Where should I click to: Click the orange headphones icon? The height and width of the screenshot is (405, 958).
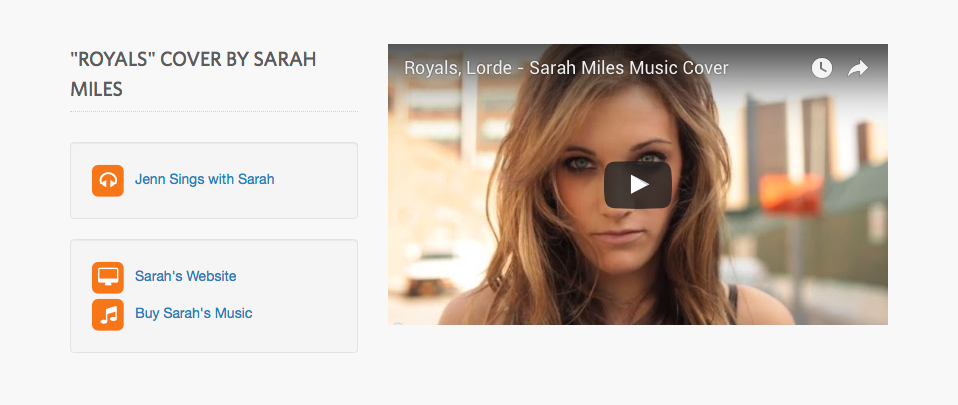tap(108, 181)
